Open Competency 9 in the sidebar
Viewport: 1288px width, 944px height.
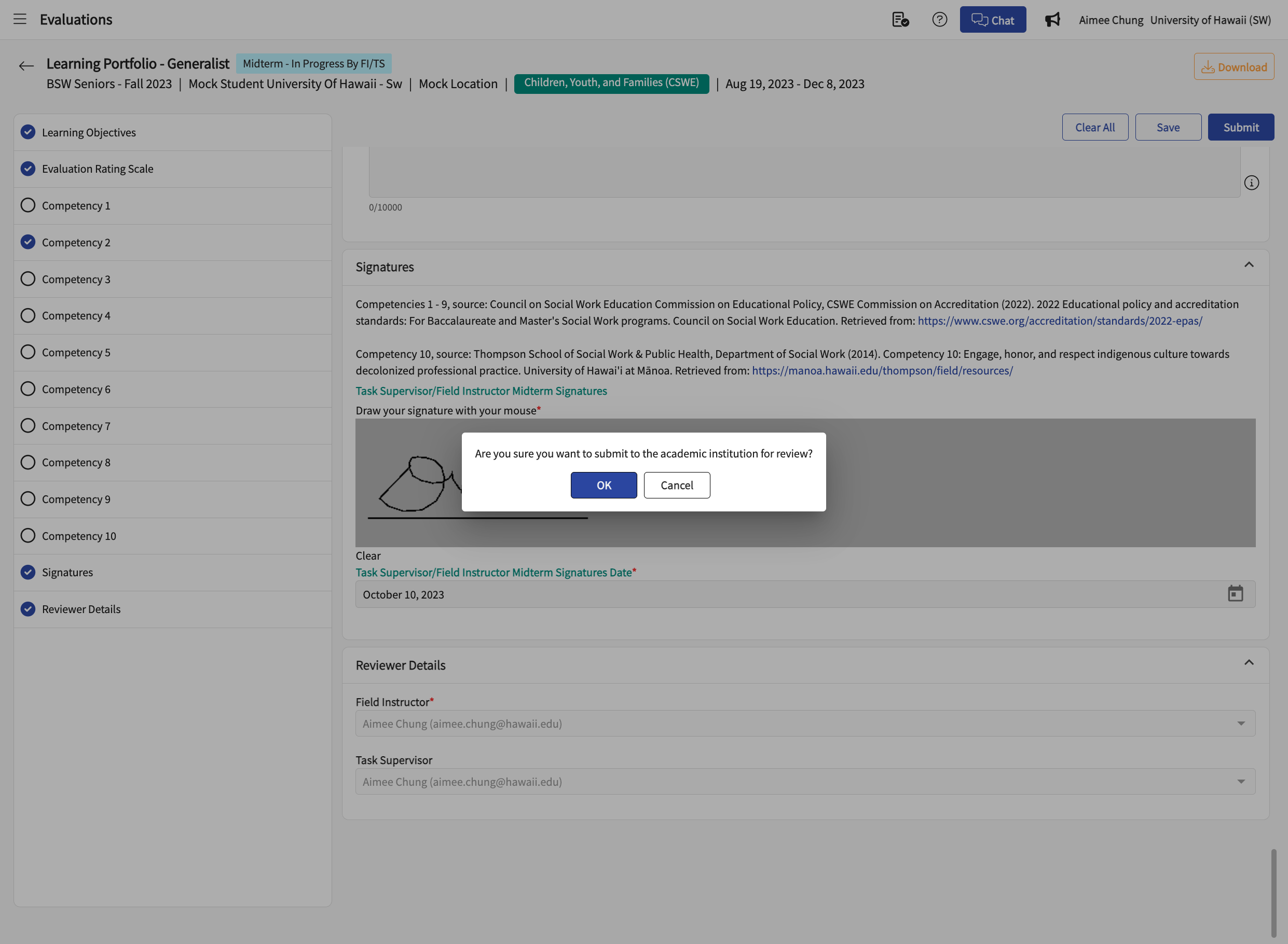(x=173, y=499)
